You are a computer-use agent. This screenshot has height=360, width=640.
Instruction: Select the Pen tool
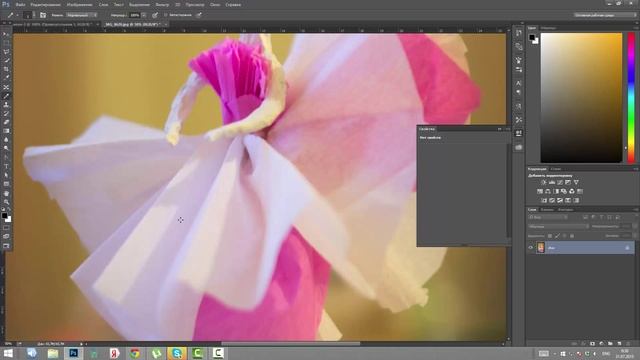click(x=6, y=158)
